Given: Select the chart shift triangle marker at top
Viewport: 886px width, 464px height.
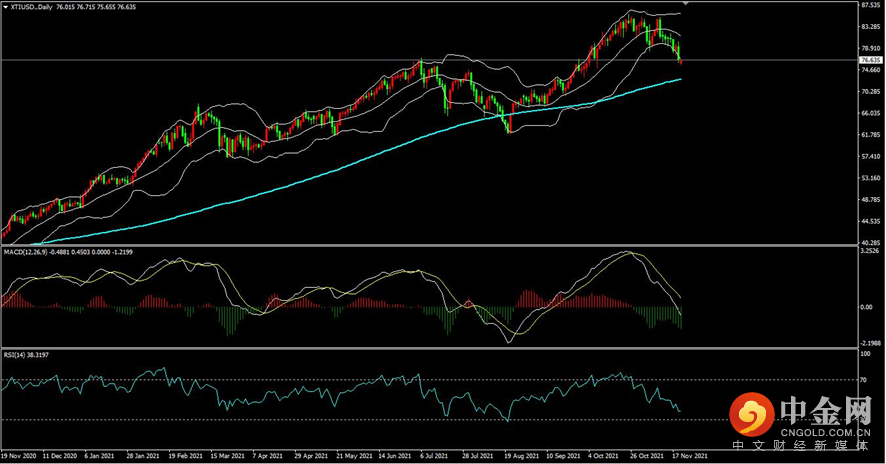Looking at the screenshot, I should (x=685, y=3).
